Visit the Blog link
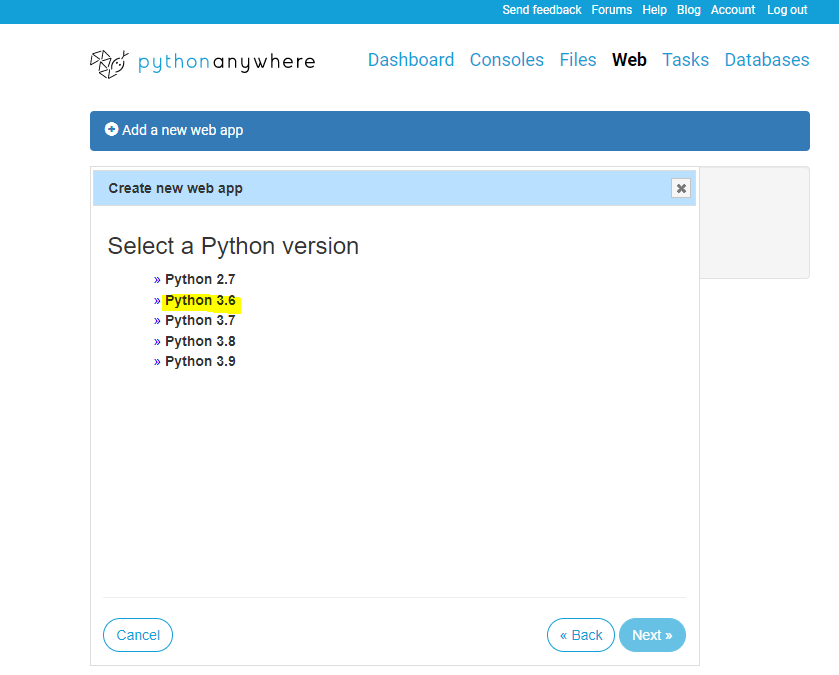The height and width of the screenshot is (675, 839). (689, 10)
